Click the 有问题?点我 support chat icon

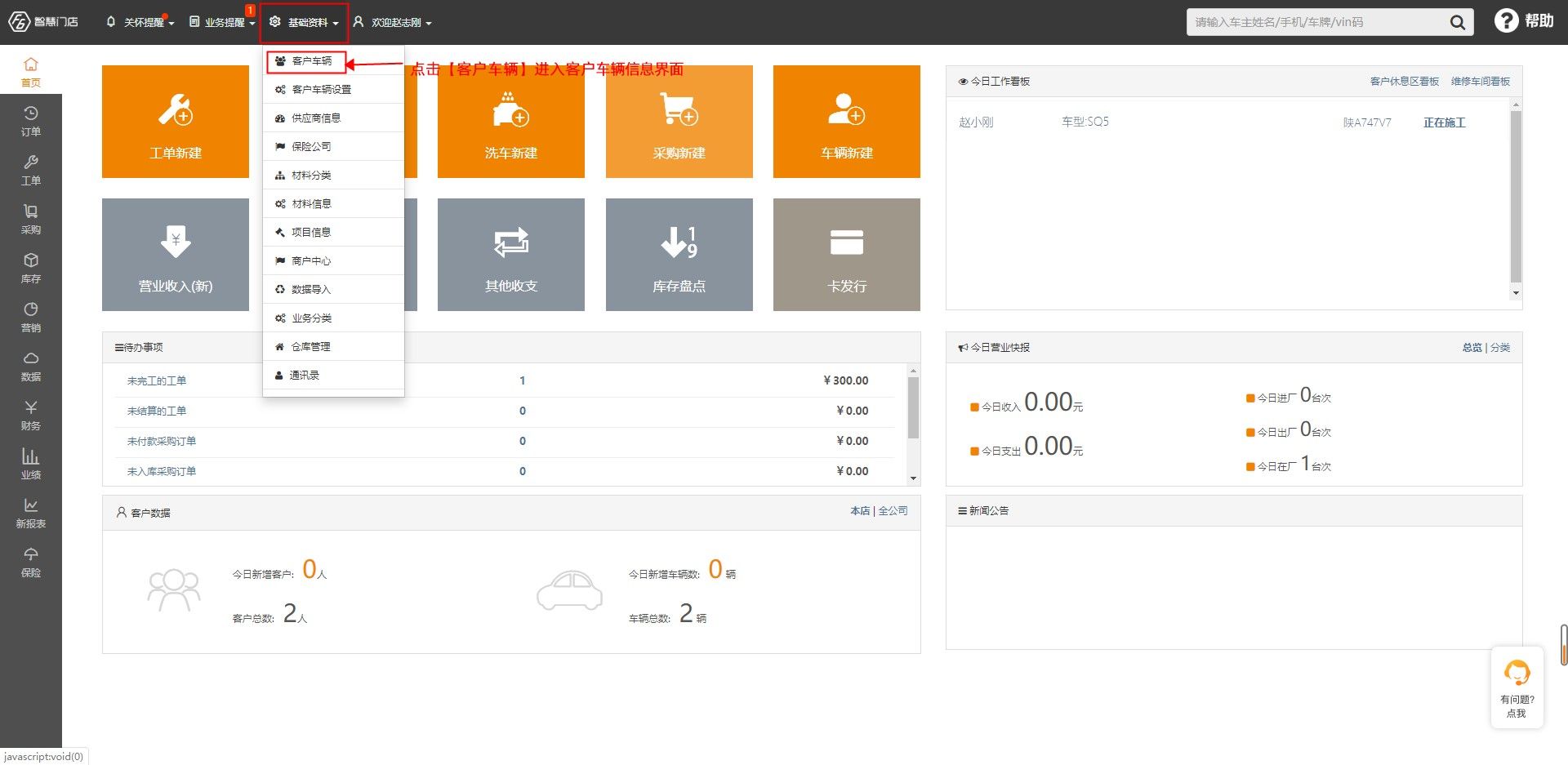(x=1517, y=688)
